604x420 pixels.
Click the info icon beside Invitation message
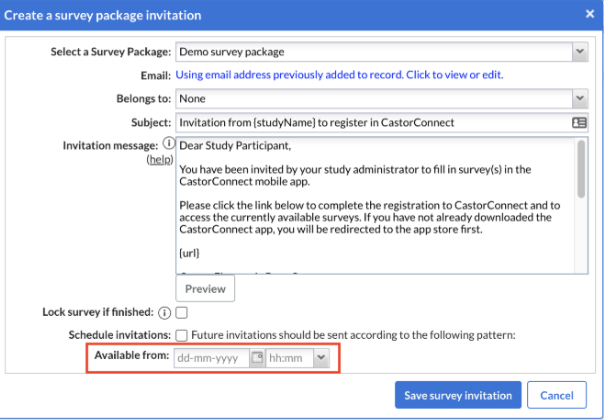click(x=168, y=145)
